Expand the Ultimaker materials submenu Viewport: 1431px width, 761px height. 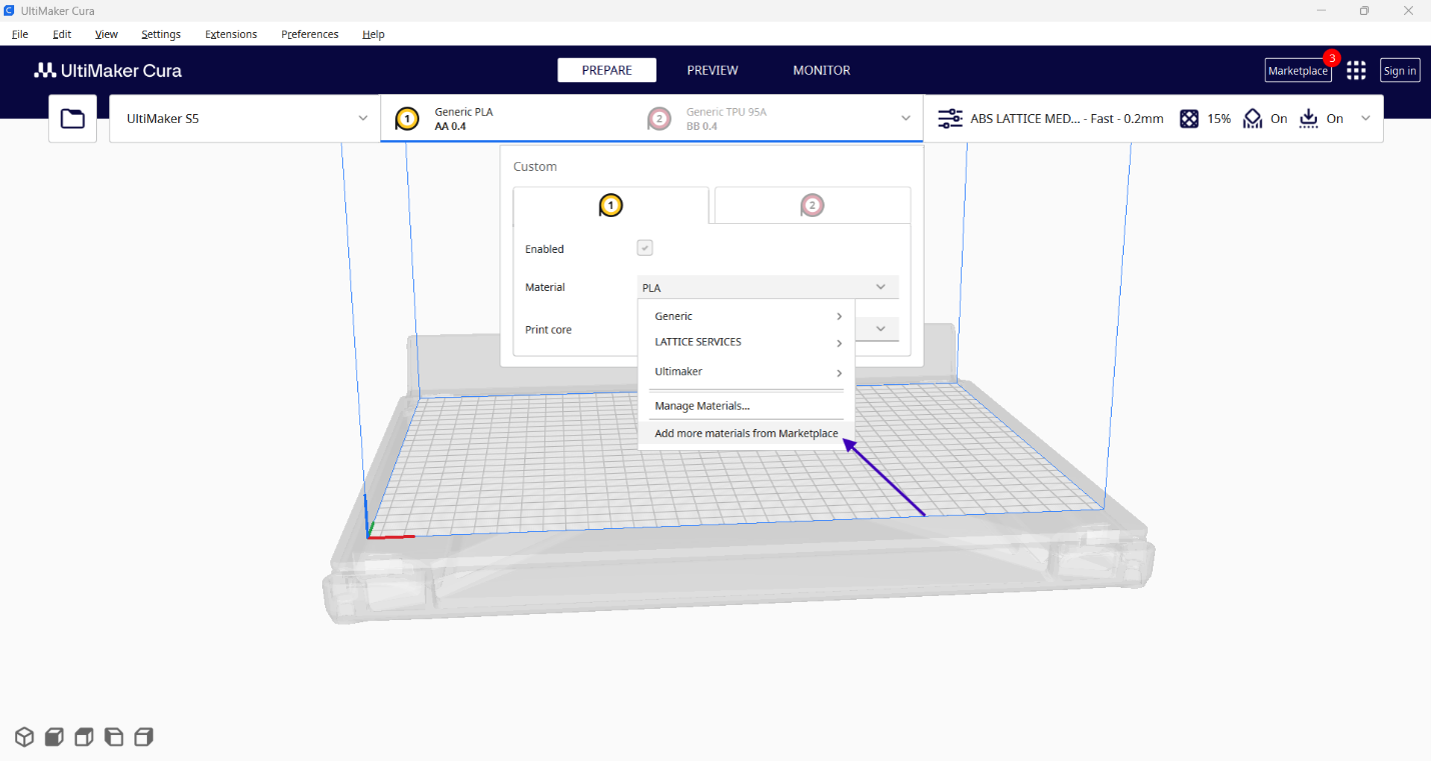[746, 371]
